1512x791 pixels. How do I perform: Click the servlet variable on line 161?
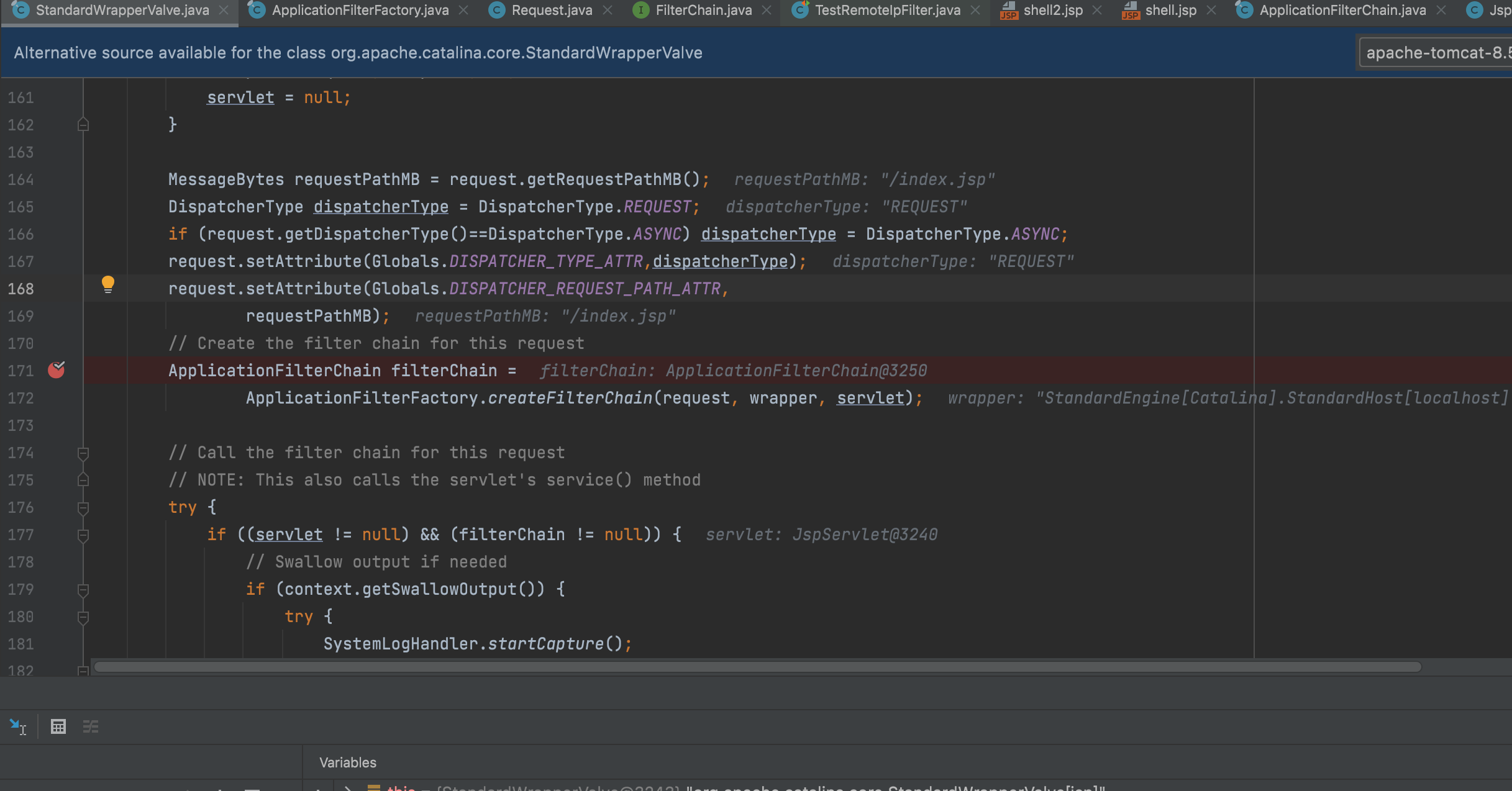[240, 97]
